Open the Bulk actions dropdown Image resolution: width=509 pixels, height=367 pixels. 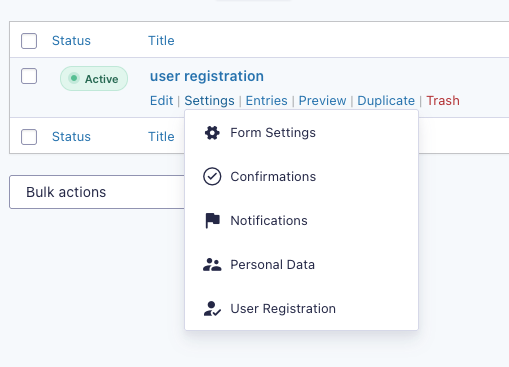click(97, 192)
